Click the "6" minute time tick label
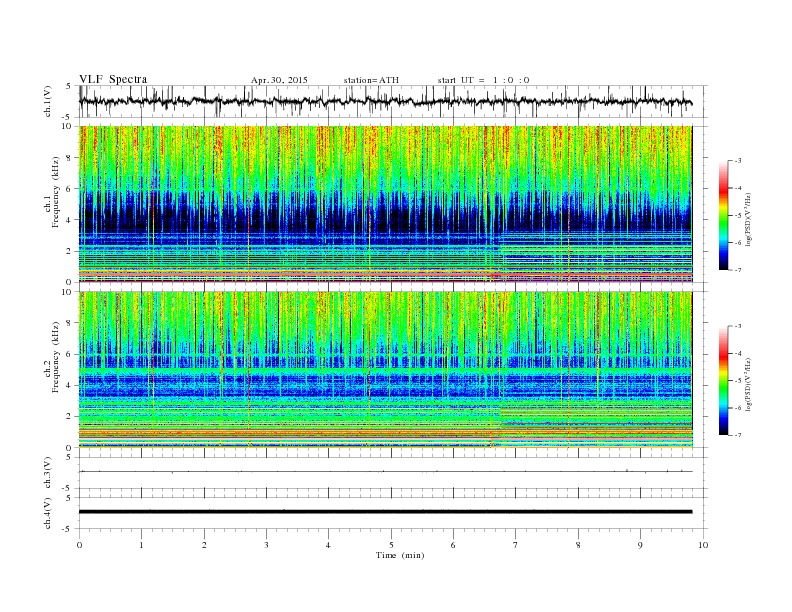 (453, 545)
